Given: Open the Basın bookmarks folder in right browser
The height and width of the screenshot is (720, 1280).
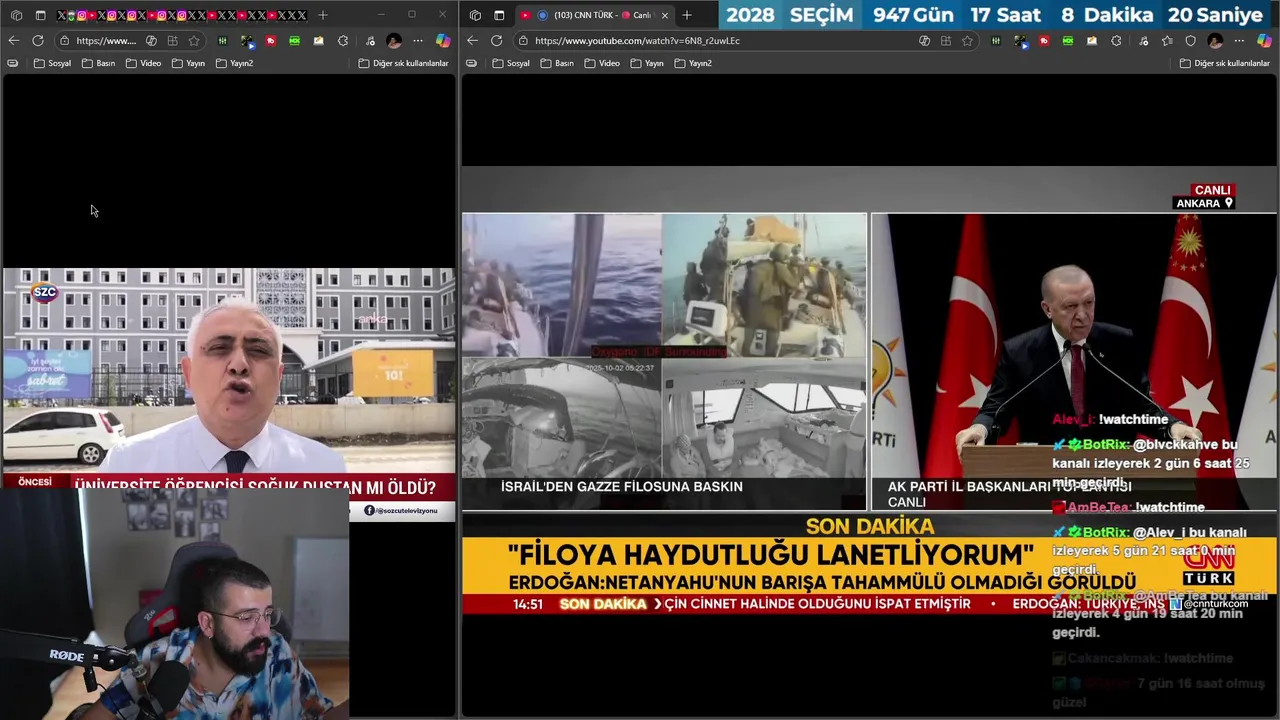Looking at the screenshot, I should (557, 63).
